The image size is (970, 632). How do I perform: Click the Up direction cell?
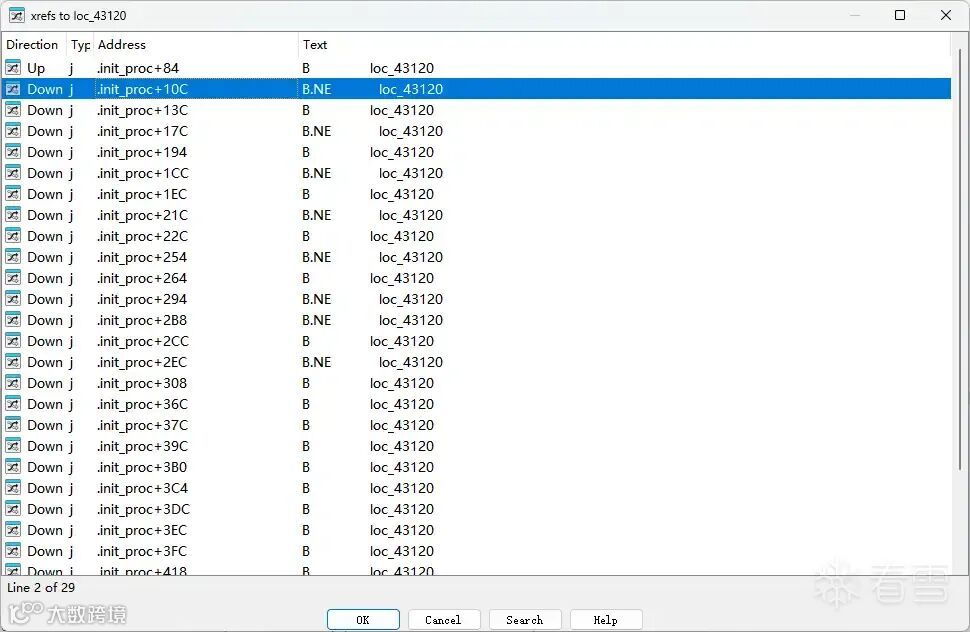(x=36, y=68)
